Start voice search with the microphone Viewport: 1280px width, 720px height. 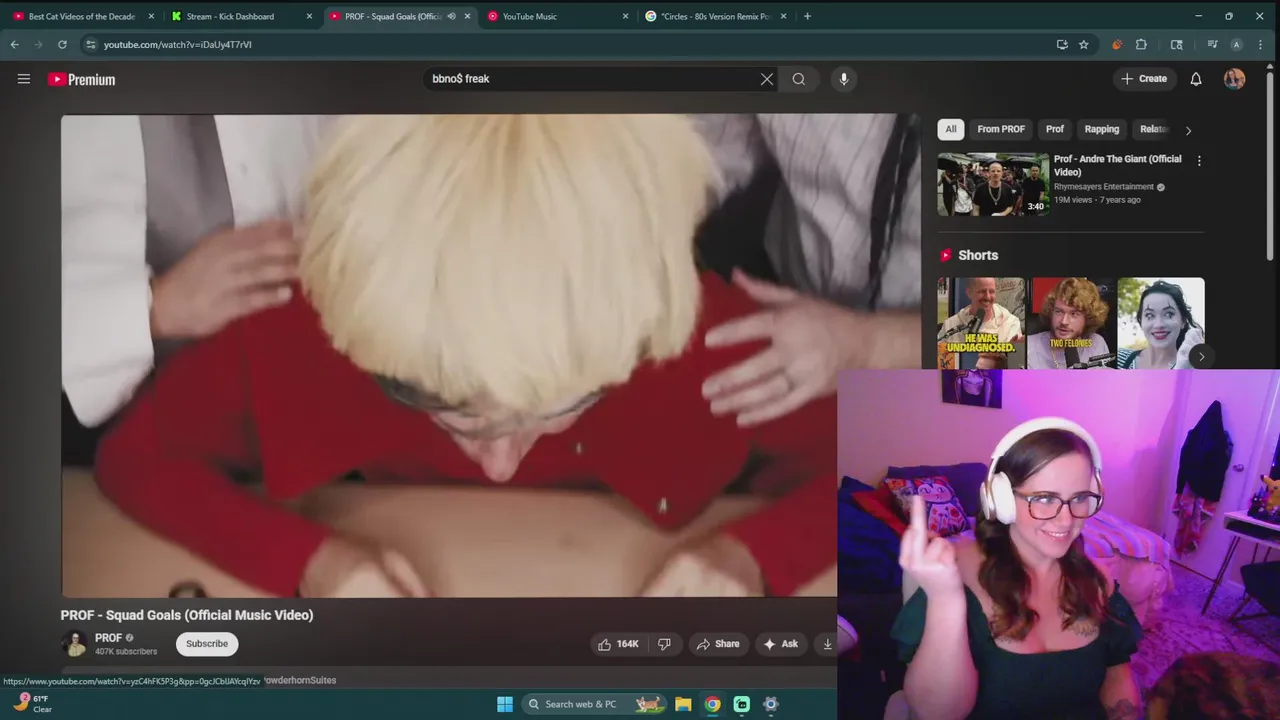click(844, 79)
